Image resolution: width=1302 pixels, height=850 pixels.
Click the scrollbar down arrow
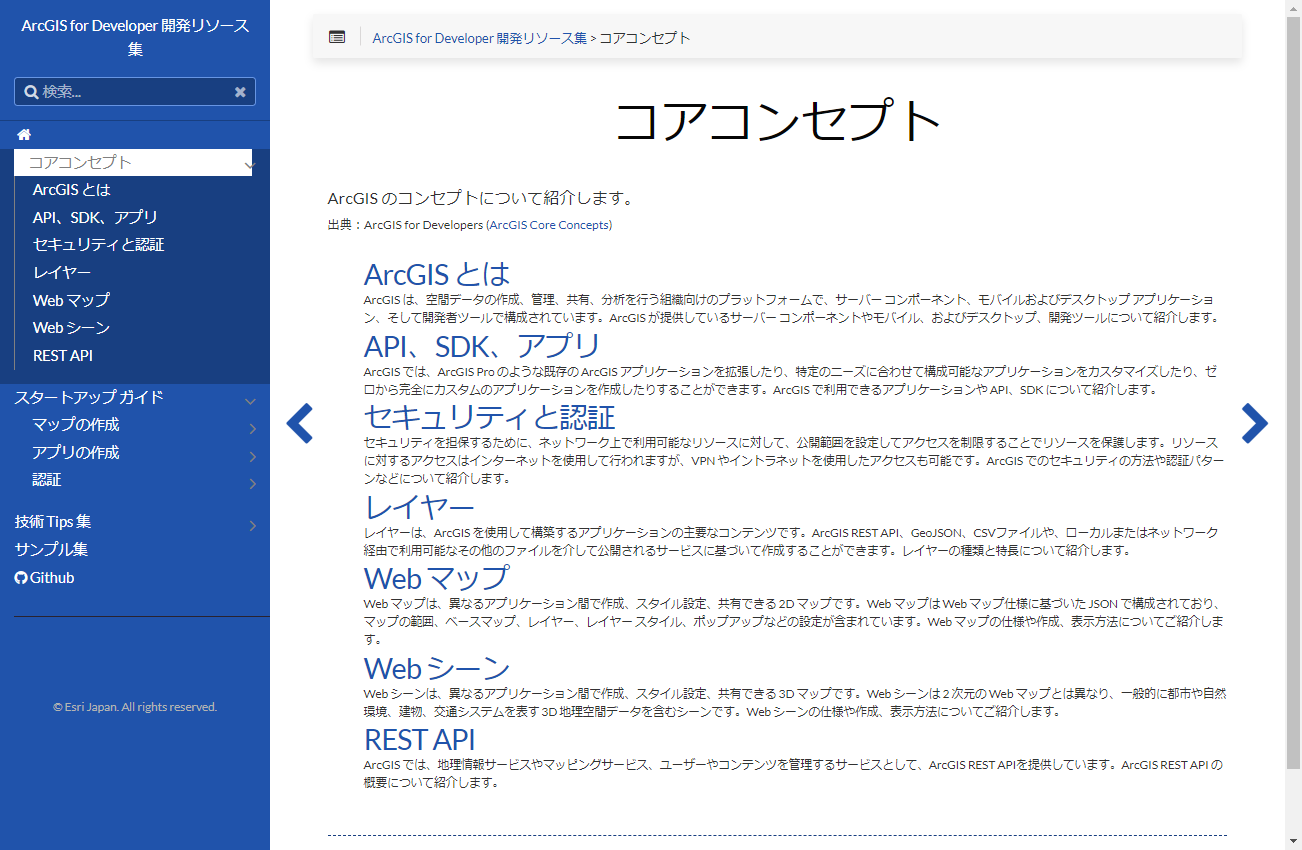point(1293,841)
